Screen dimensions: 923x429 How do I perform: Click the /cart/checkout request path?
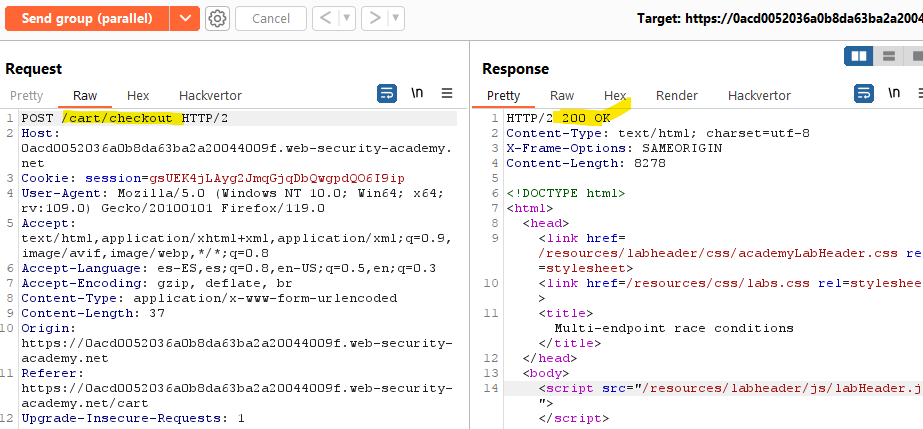click(117, 118)
